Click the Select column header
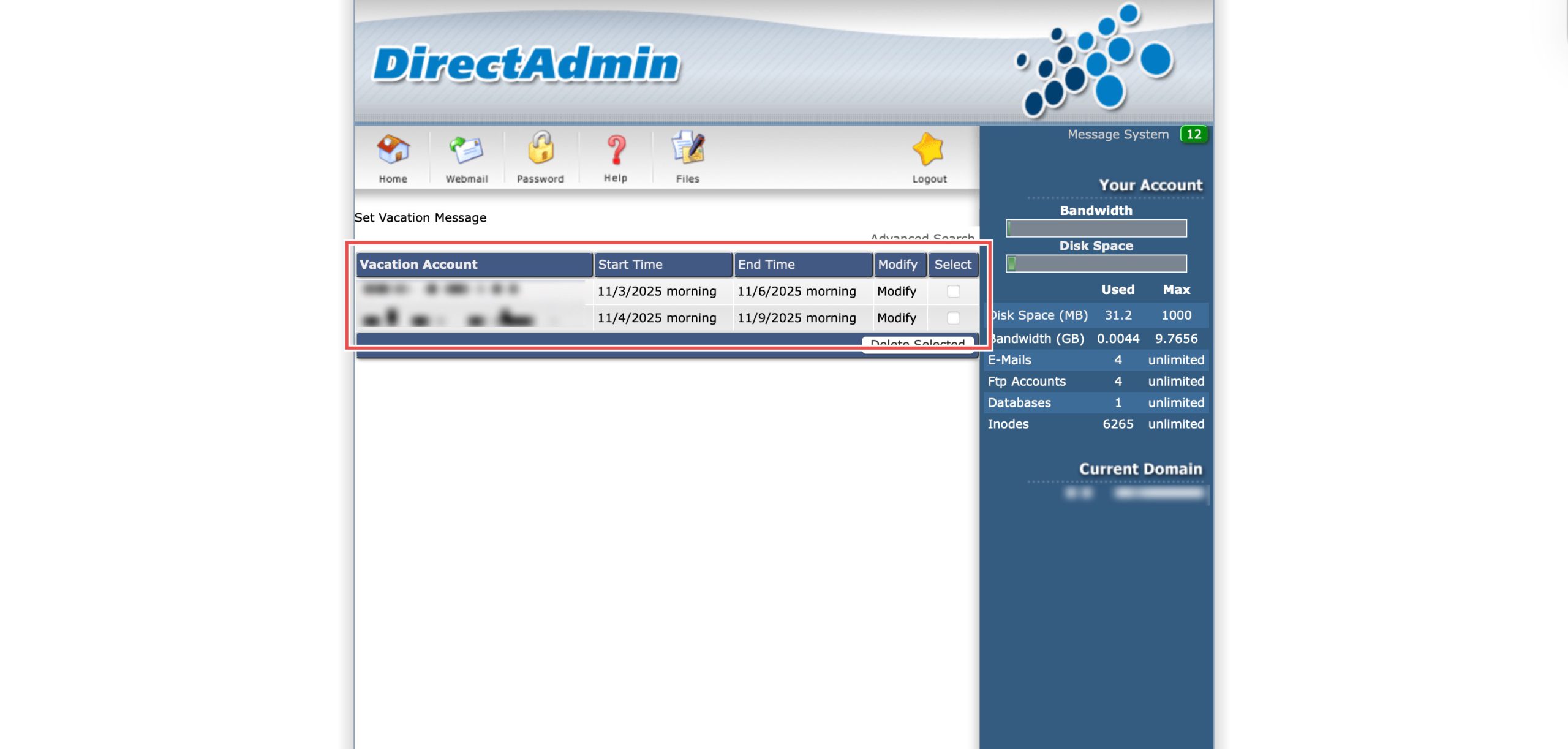Screen dimensions: 1568x749 (x=952, y=265)
